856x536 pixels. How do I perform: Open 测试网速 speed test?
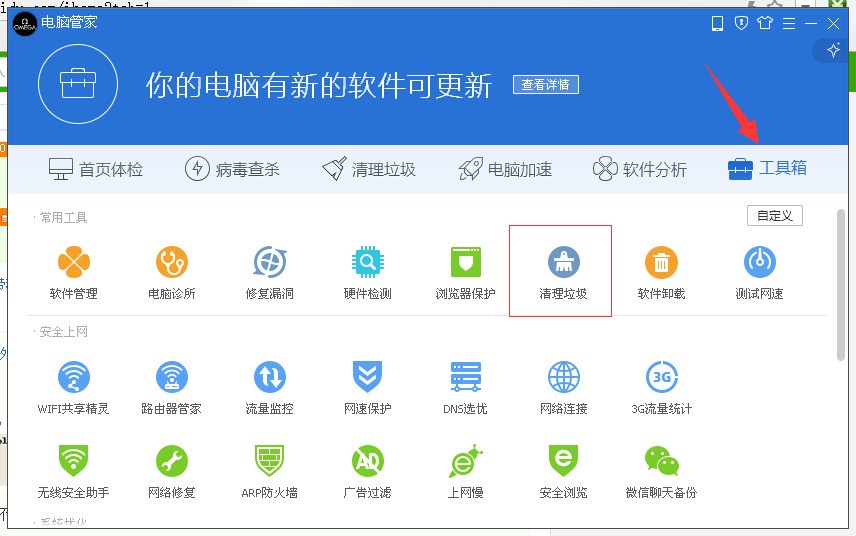click(759, 273)
